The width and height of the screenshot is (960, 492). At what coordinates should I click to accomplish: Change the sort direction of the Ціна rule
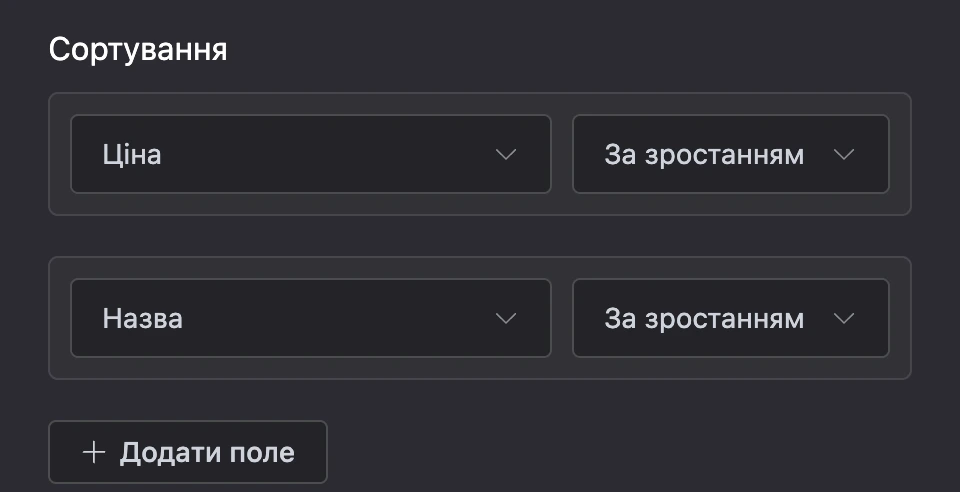(x=730, y=154)
